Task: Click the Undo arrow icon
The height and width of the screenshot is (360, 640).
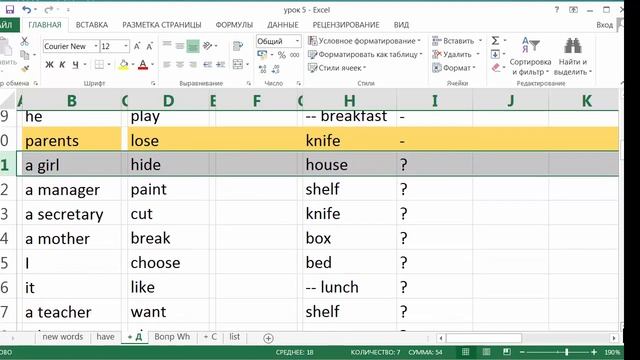Action: click(x=27, y=9)
